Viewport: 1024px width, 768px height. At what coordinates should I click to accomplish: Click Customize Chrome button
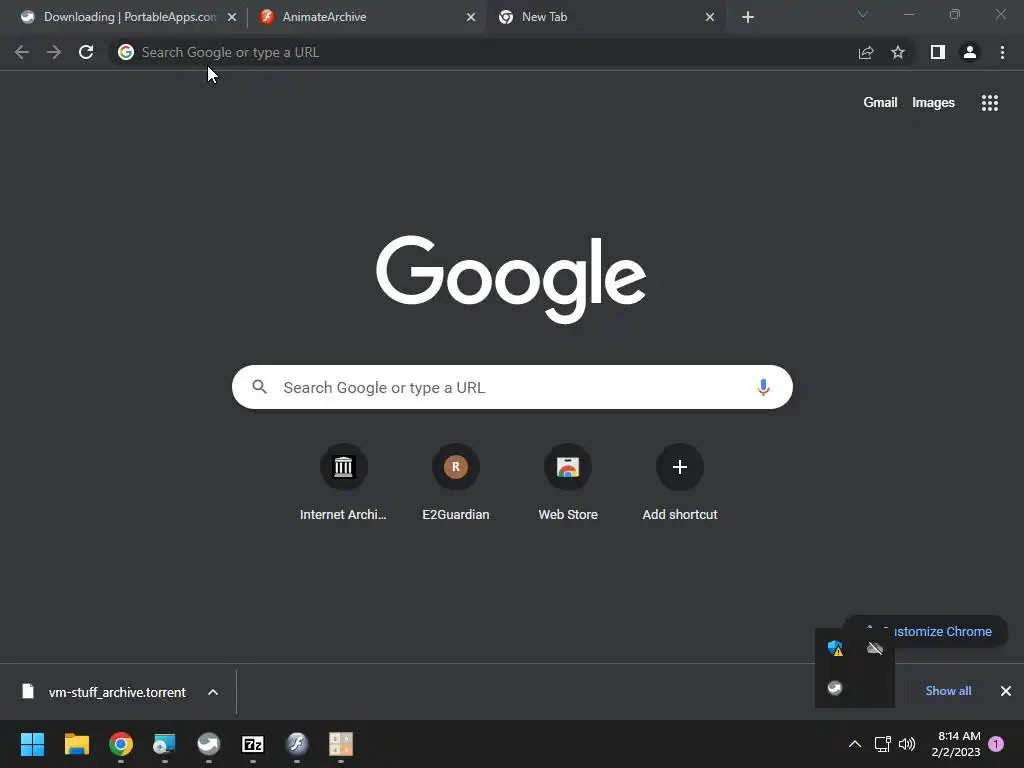click(925, 632)
